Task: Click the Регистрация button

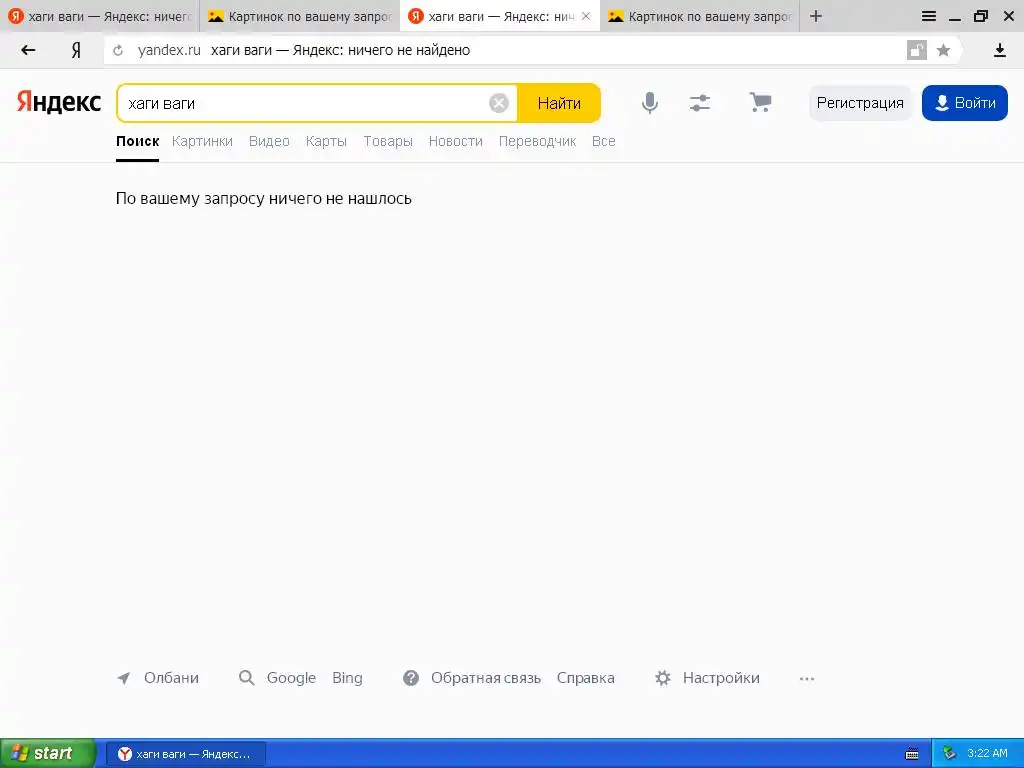Action: [x=860, y=103]
